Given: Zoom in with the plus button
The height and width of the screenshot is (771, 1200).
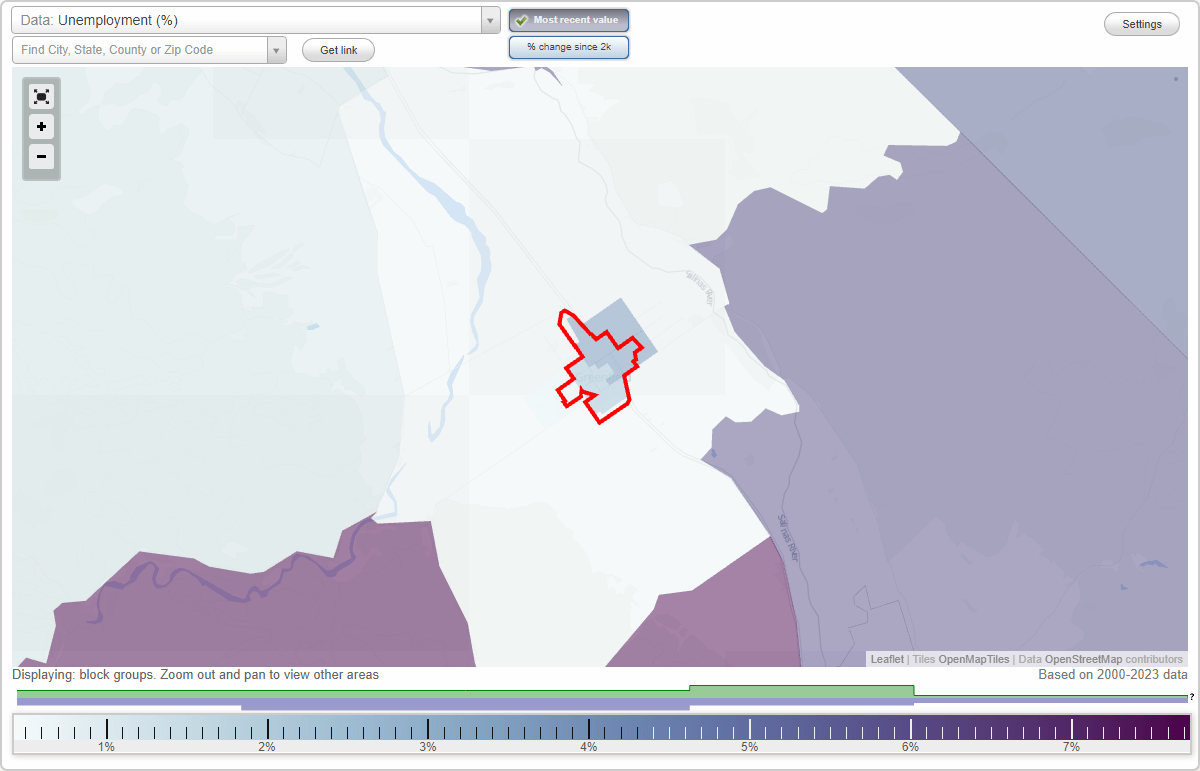Looking at the screenshot, I should pos(41,127).
